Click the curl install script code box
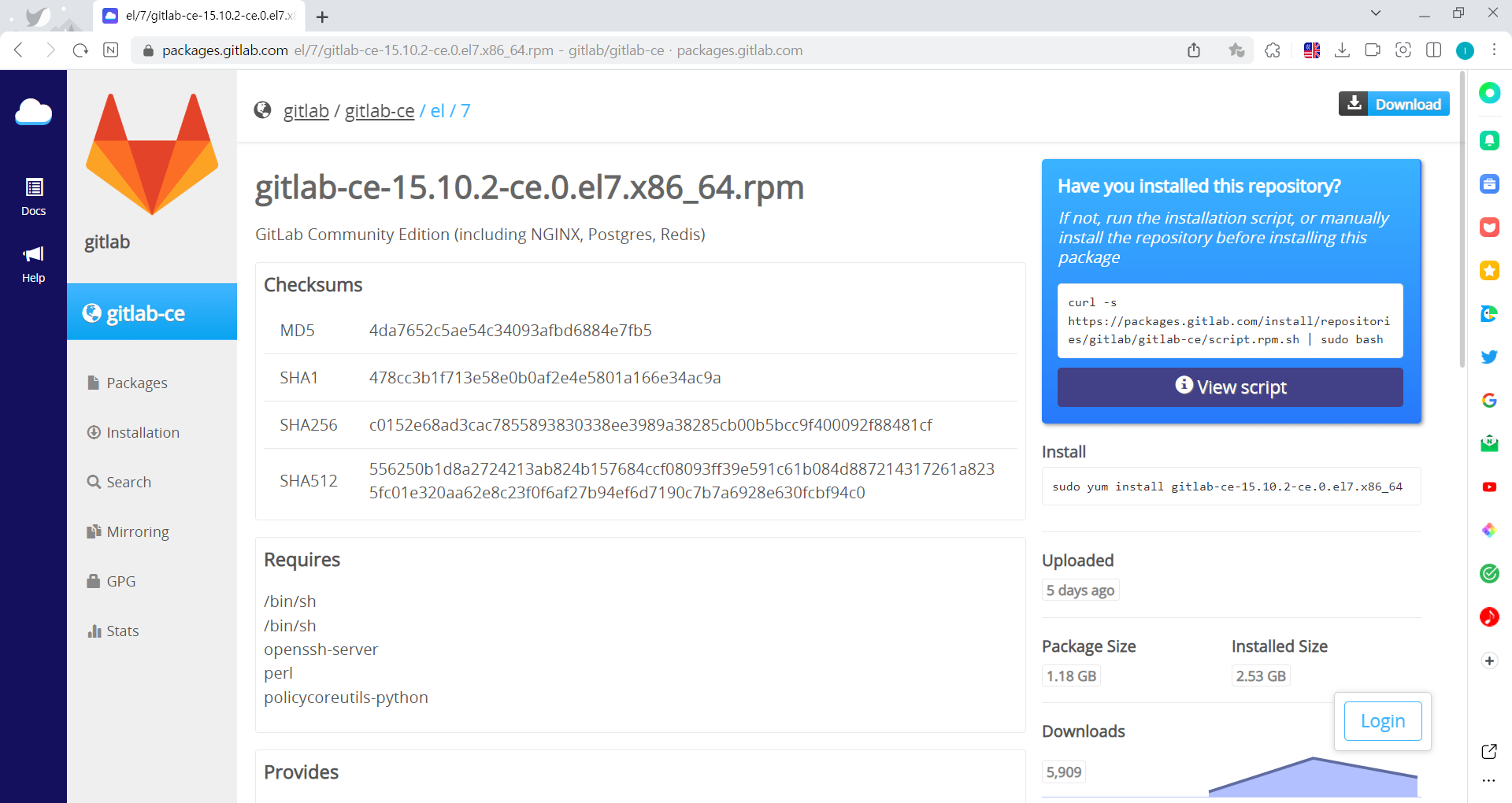The height and width of the screenshot is (803, 1512). (x=1230, y=321)
